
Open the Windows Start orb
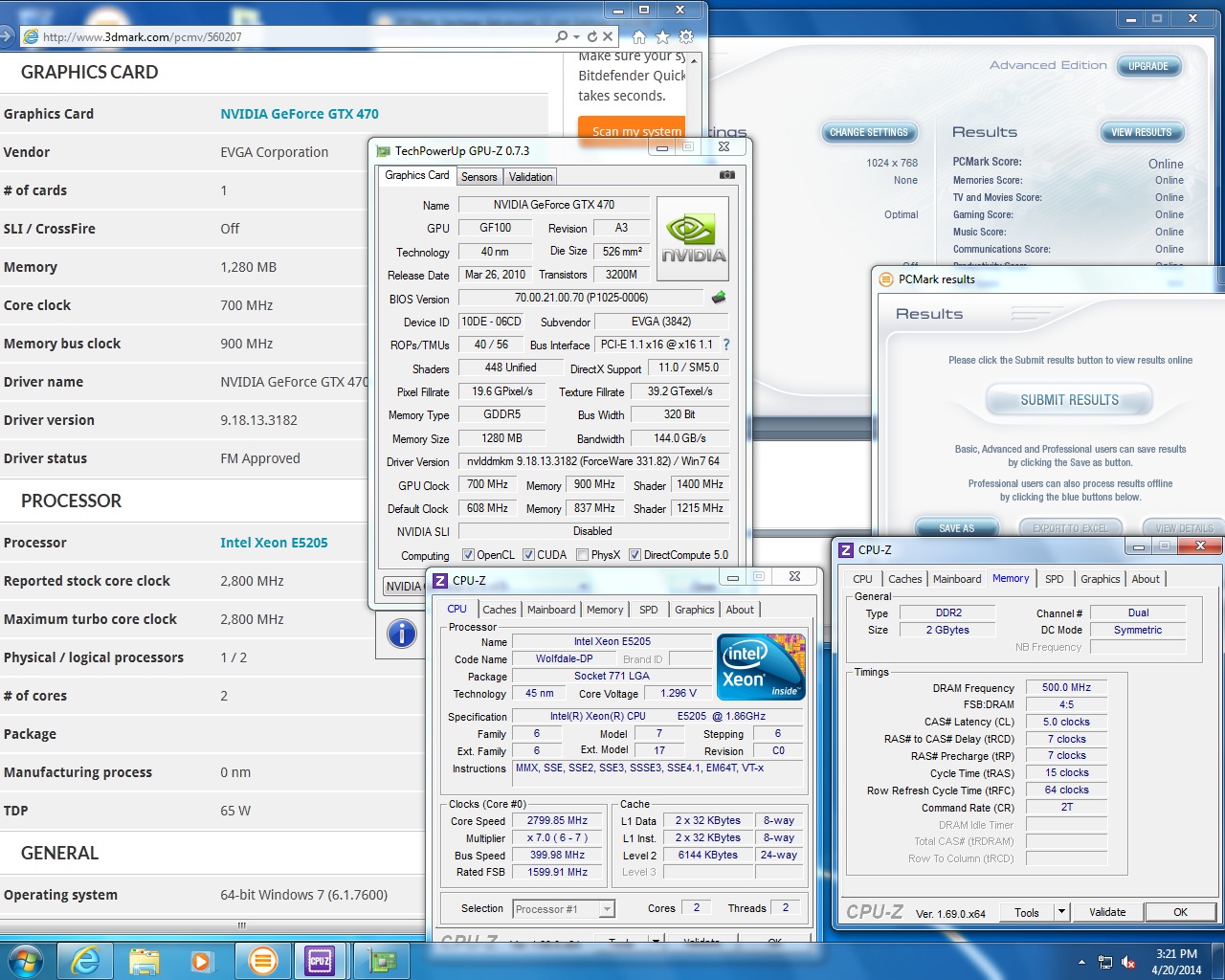(25, 960)
